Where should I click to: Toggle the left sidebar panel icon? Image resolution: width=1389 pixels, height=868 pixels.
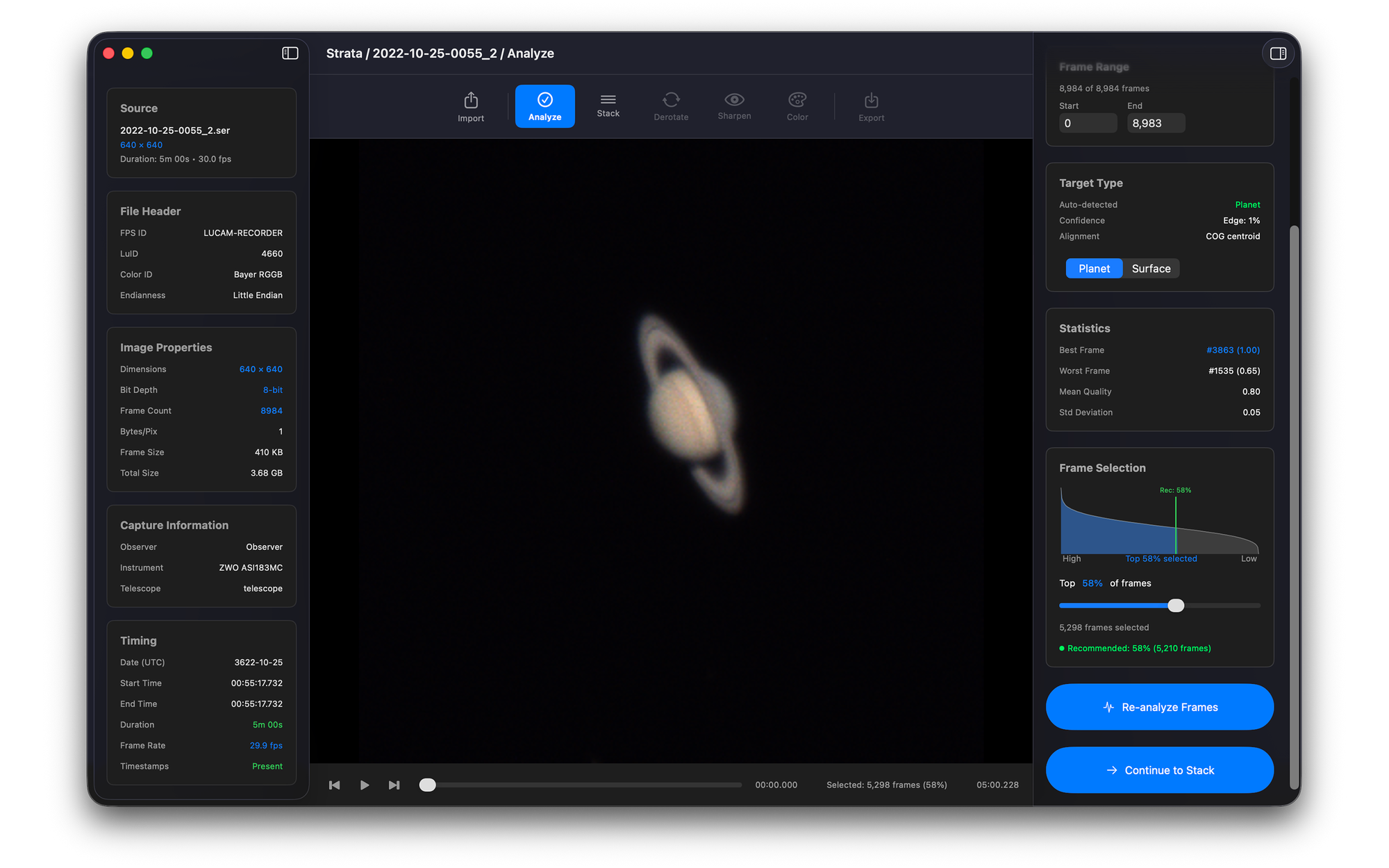coord(290,53)
